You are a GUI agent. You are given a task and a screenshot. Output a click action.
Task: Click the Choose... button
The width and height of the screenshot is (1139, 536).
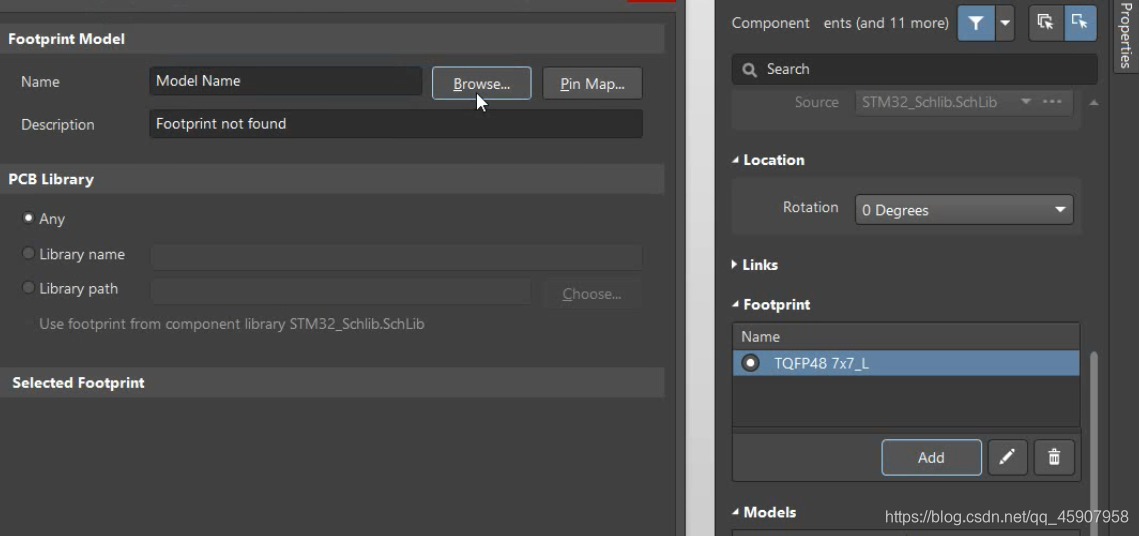click(x=592, y=294)
